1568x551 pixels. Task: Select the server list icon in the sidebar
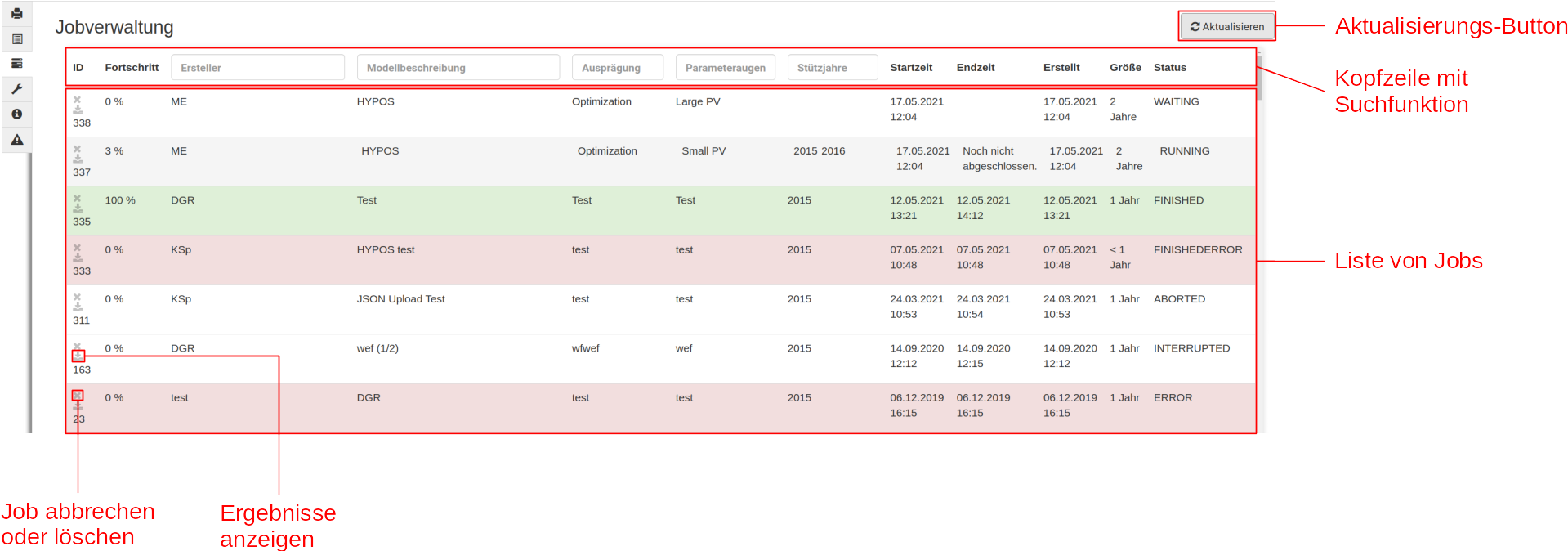tap(16, 63)
